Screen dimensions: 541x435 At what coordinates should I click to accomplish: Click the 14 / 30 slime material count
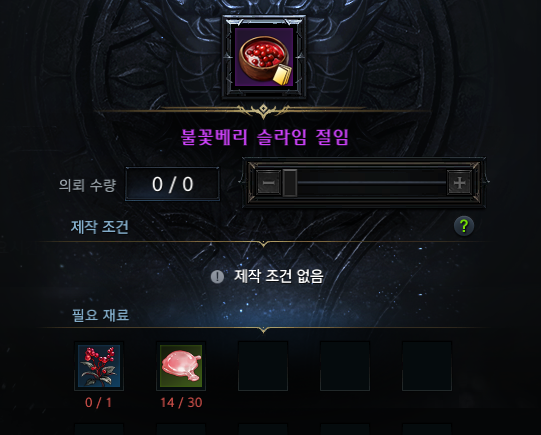coord(181,403)
